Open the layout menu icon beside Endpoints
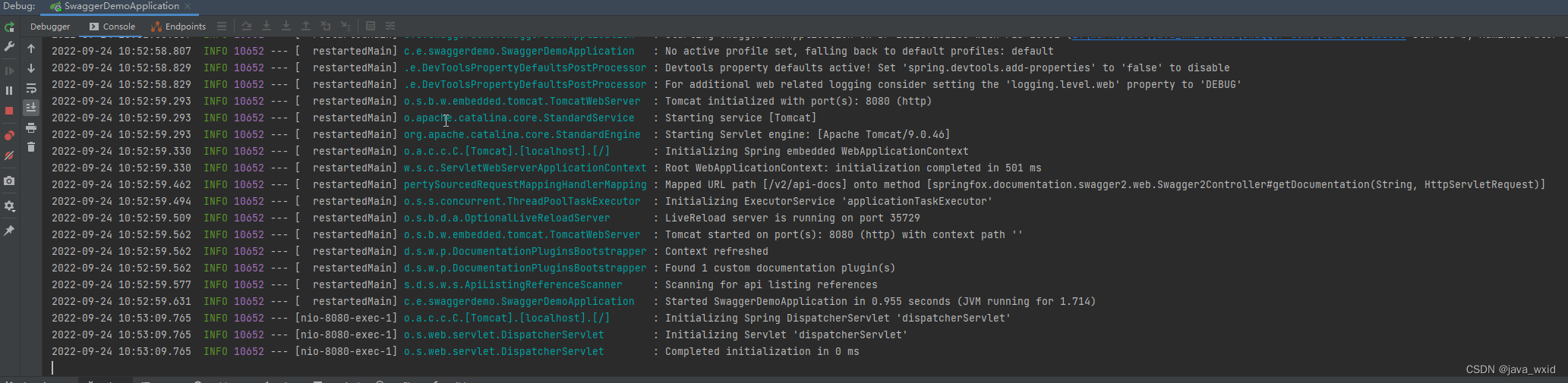Image resolution: width=1568 pixels, height=383 pixels. (x=221, y=27)
